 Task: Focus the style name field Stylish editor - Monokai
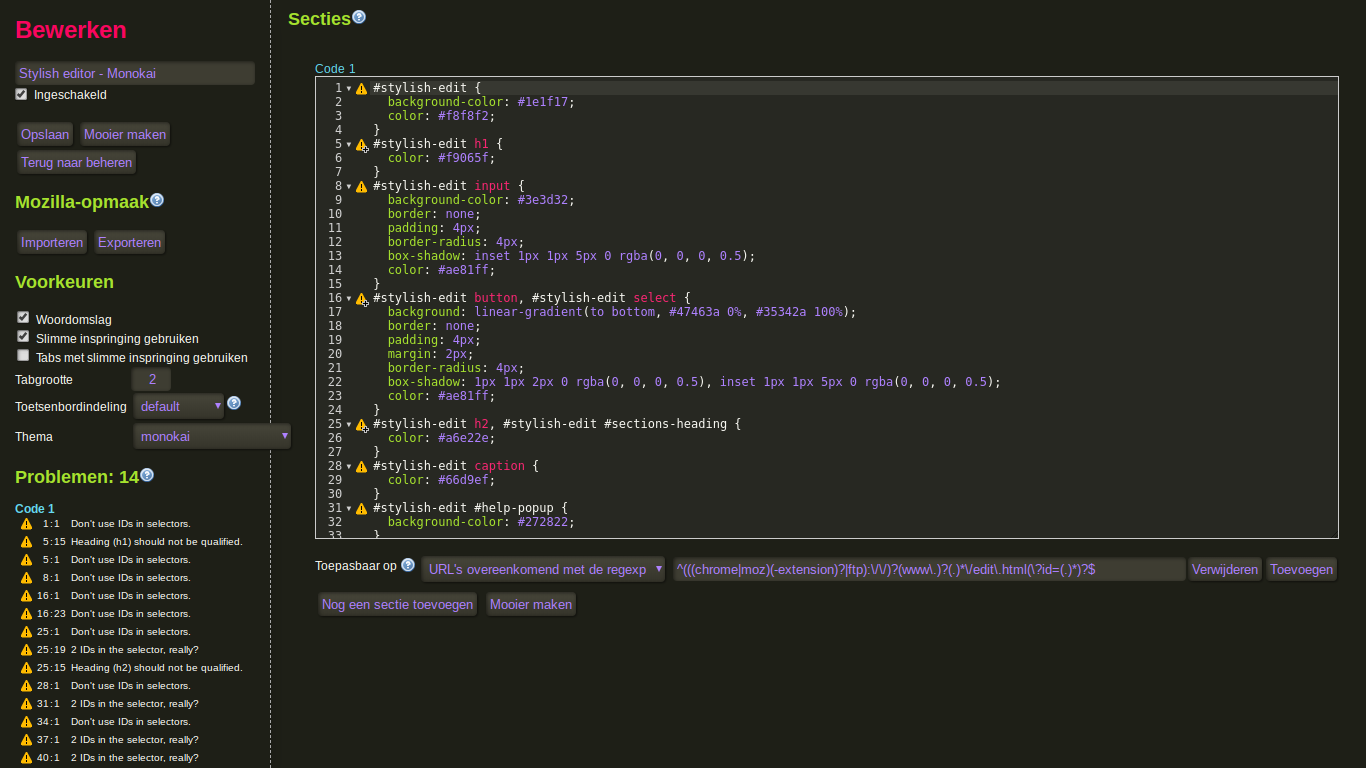135,73
